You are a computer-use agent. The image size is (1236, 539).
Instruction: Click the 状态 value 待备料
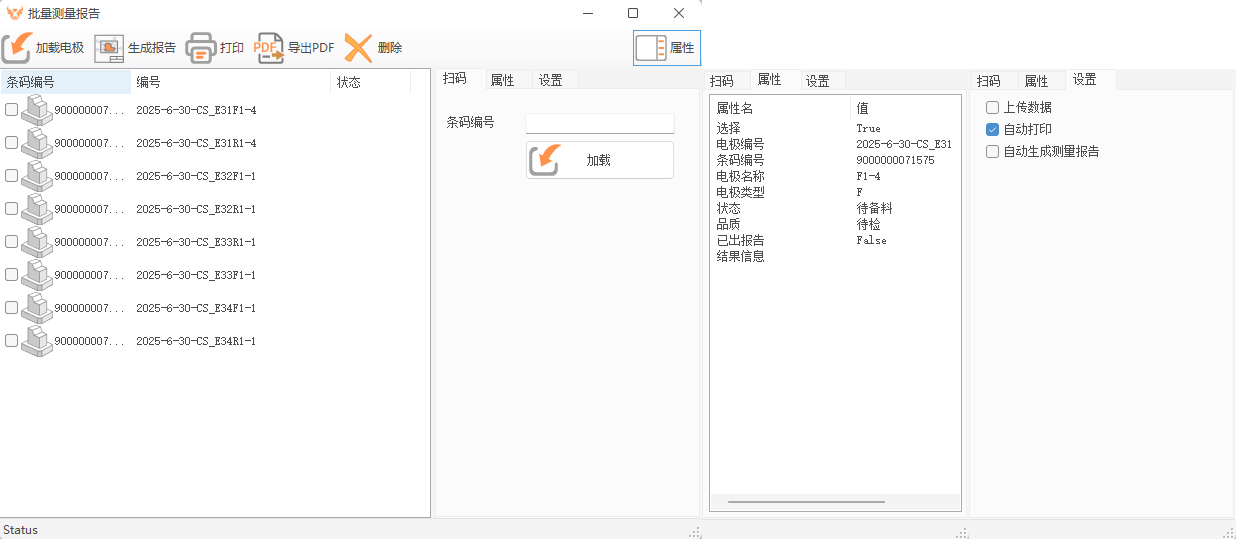874,208
